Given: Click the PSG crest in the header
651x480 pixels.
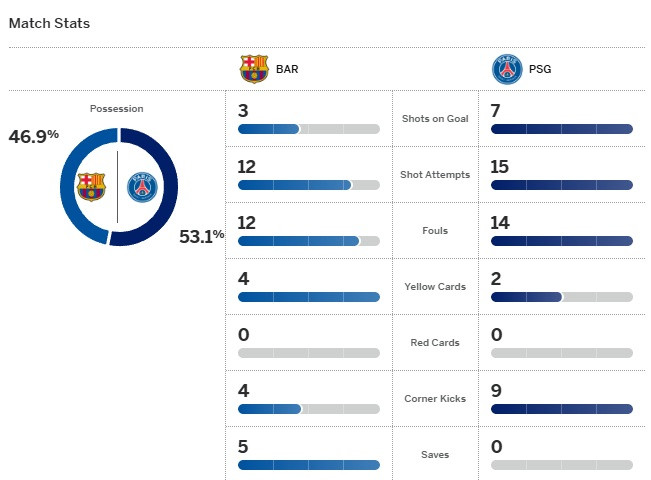Looking at the screenshot, I should tap(507, 69).
